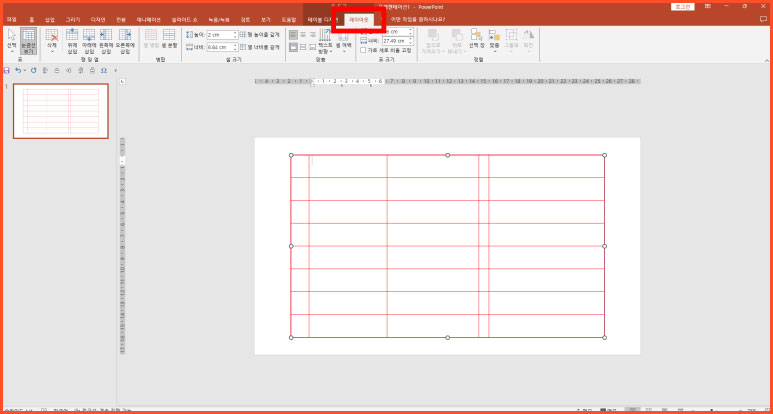The image size is (773, 414).
Task: Center cell text horizontally
Action: 303,34
